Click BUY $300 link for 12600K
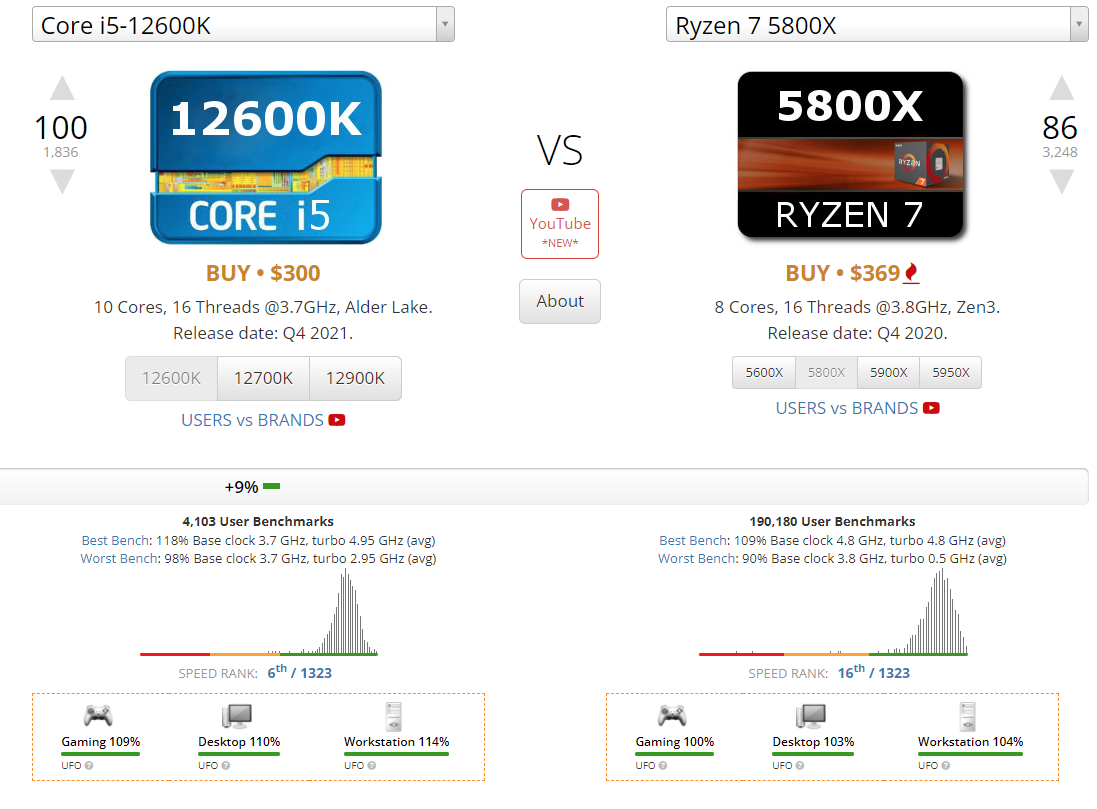Image resolution: width=1097 pixels, height=809 pixels. 263,273
